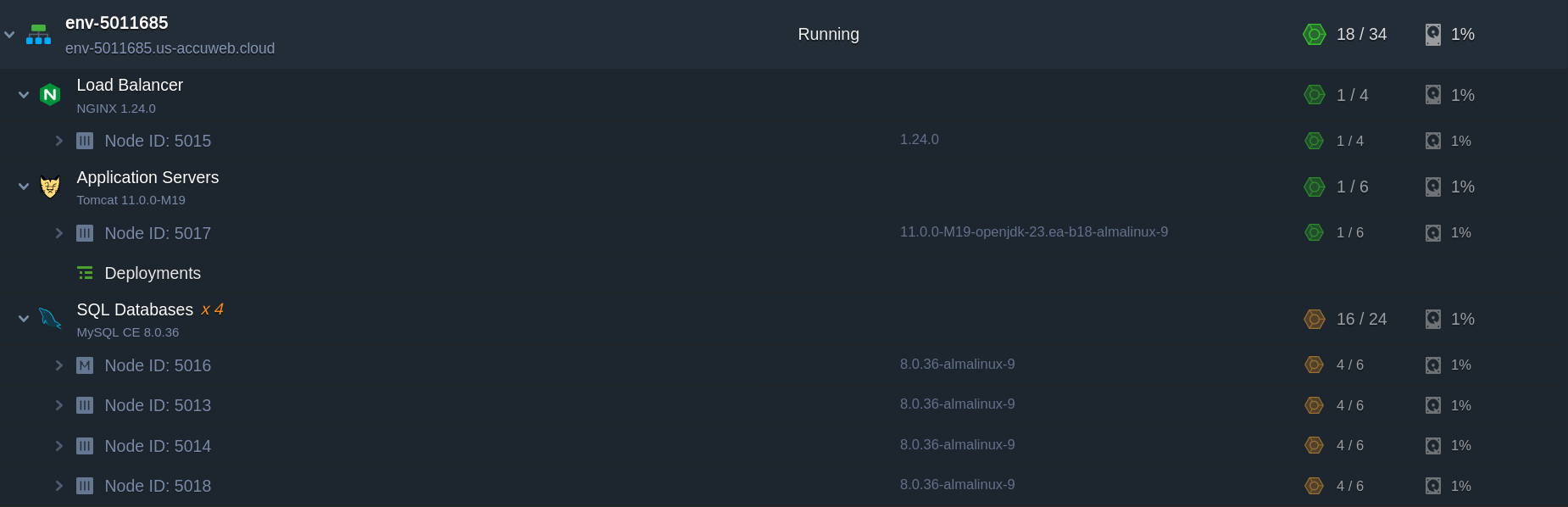The height and width of the screenshot is (507, 1568).
Task: Select Node ID: 5013 row
Action: click(x=158, y=405)
